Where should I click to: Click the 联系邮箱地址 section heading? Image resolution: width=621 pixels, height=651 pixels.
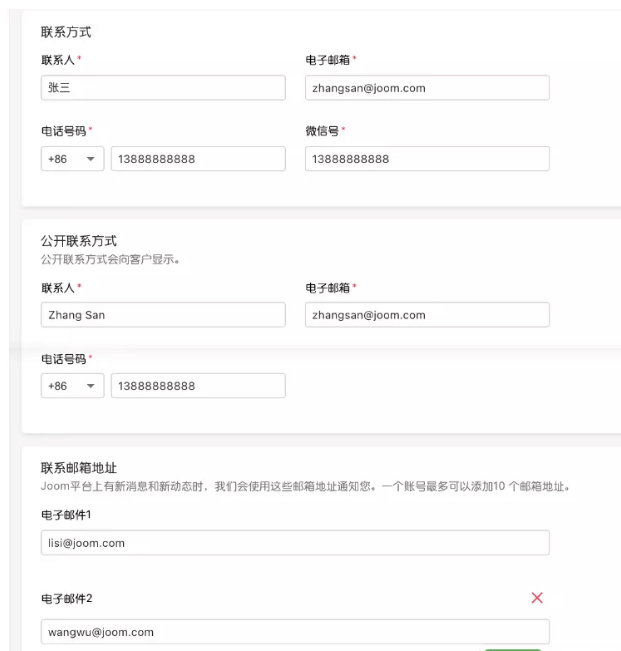(x=79, y=468)
